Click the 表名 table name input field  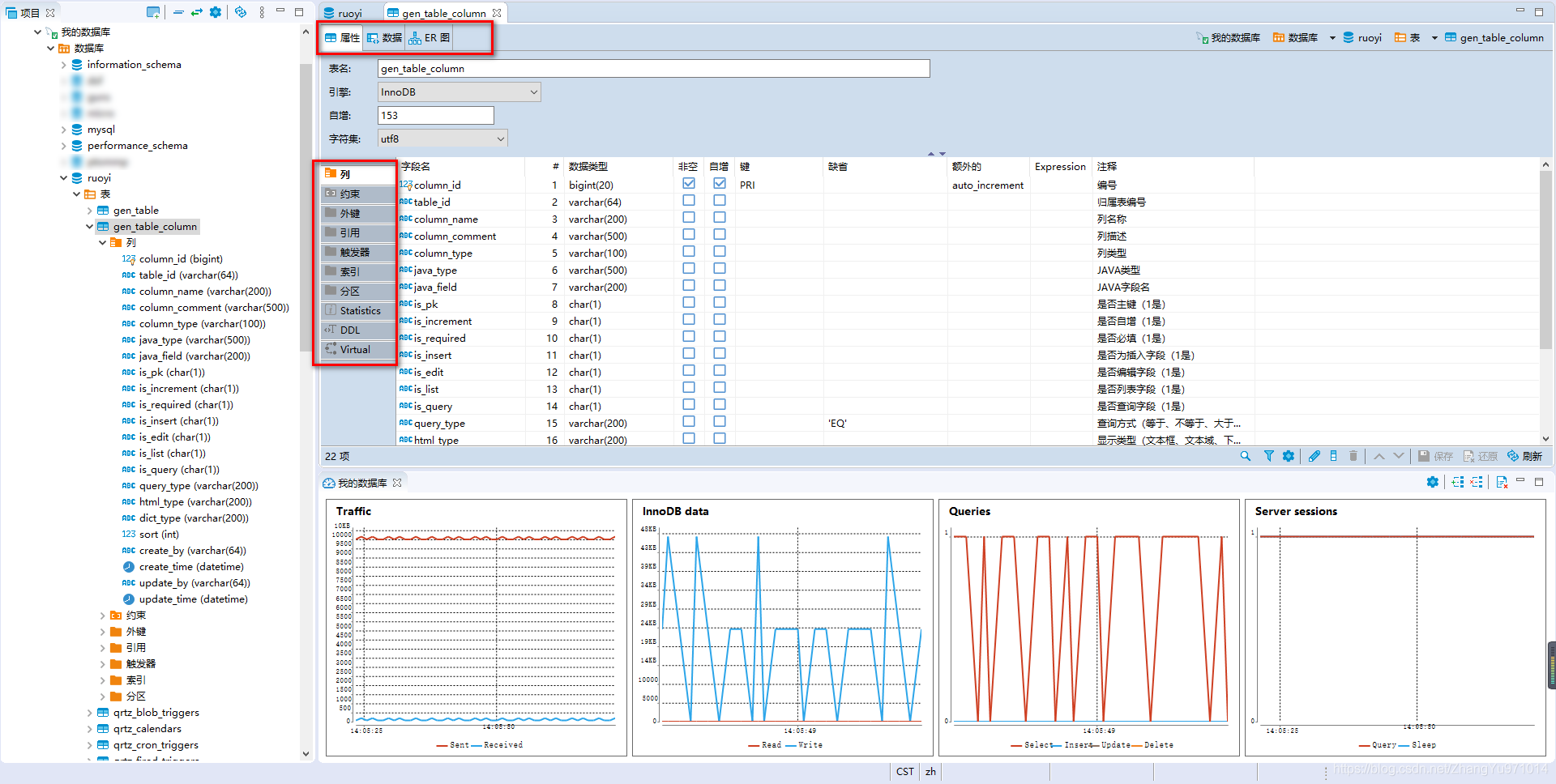653,69
